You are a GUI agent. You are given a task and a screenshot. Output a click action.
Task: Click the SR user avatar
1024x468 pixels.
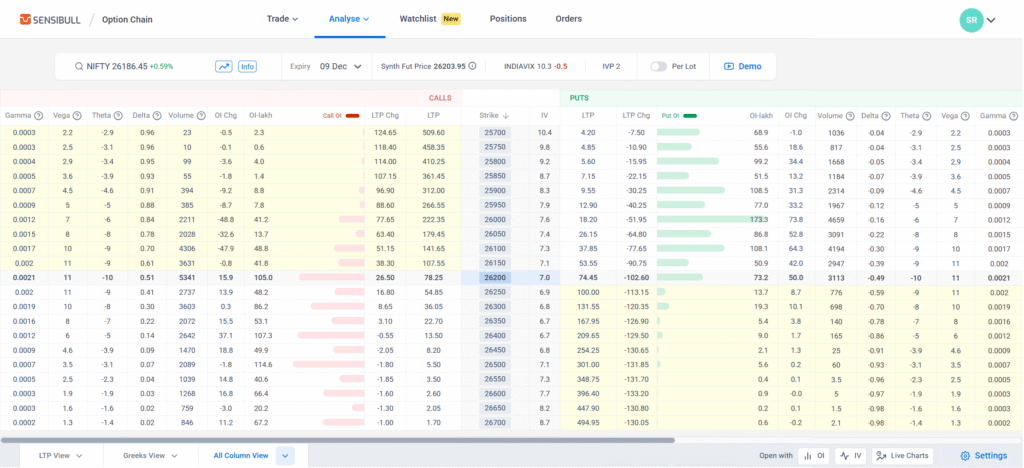coord(971,20)
